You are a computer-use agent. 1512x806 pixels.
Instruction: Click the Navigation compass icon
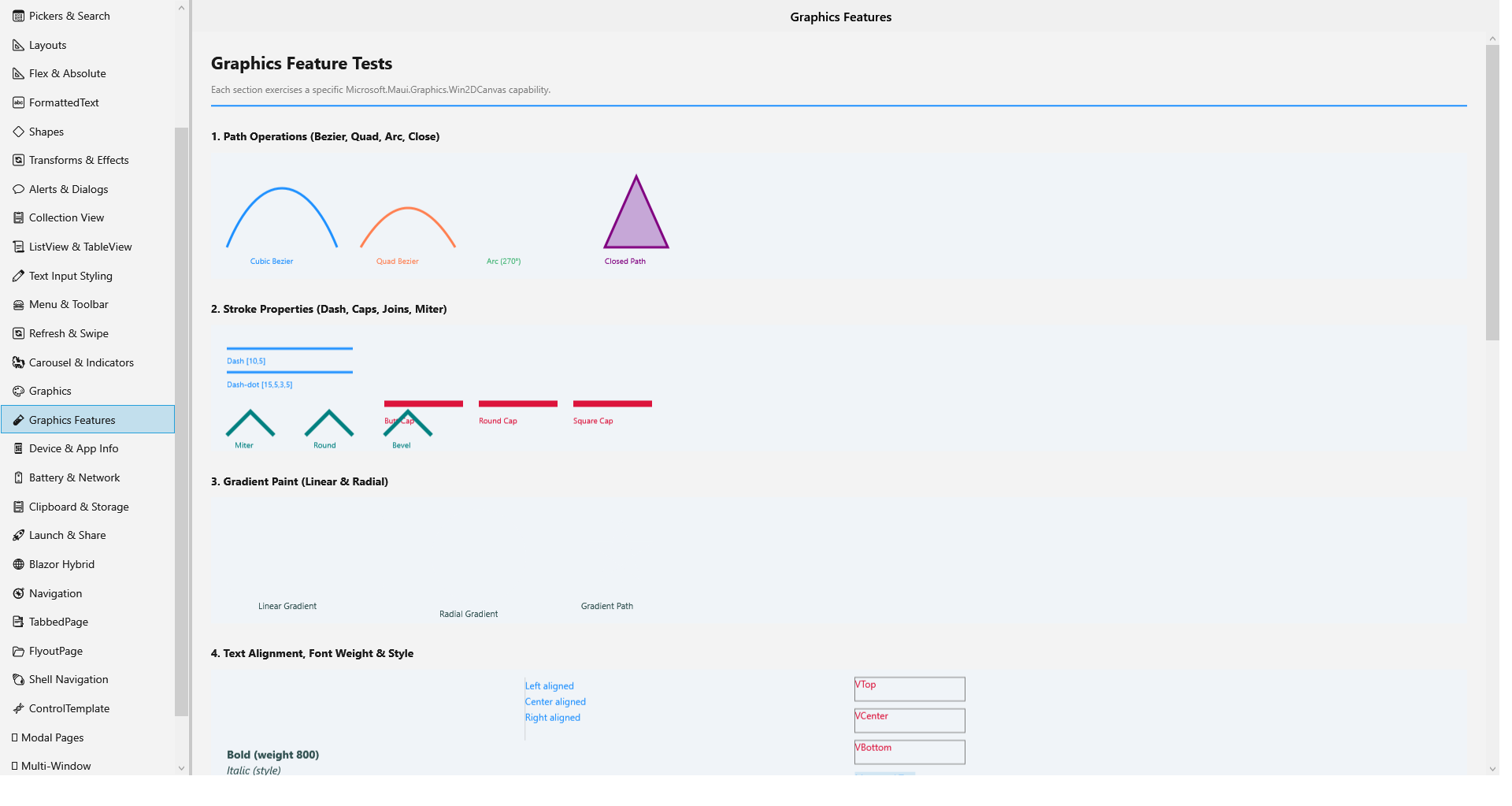click(18, 593)
